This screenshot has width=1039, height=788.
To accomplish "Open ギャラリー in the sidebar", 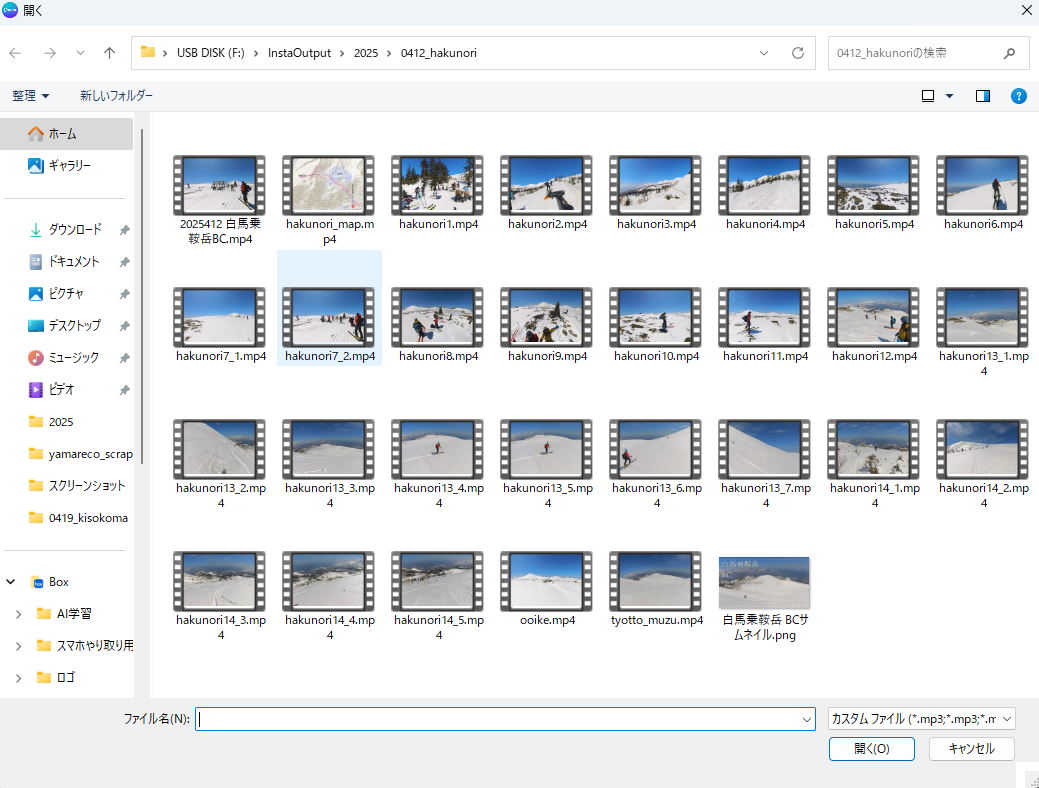I will coord(69,166).
